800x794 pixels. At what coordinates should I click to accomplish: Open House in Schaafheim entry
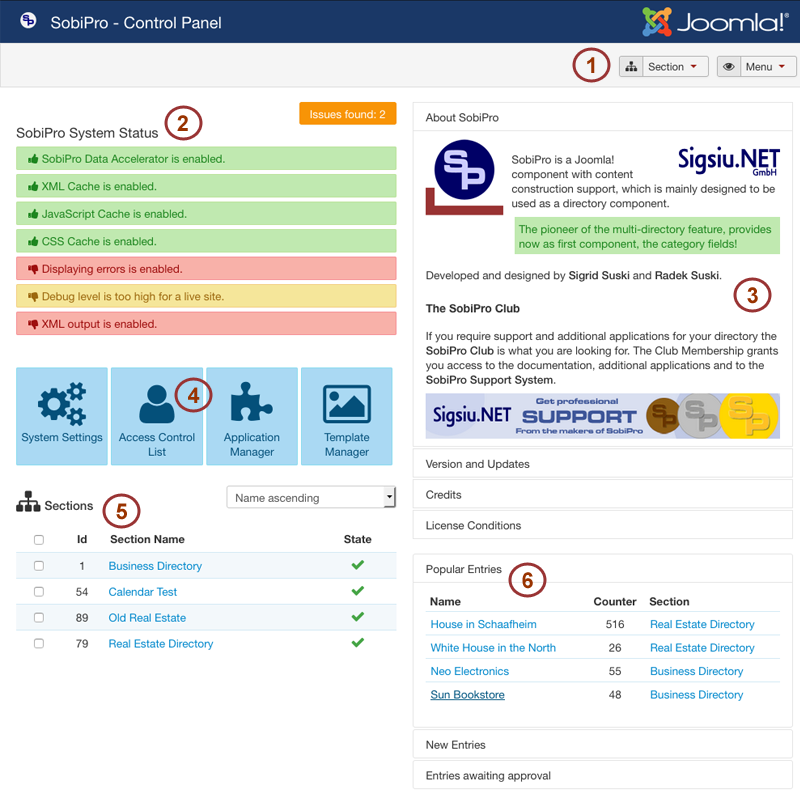coord(483,624)
